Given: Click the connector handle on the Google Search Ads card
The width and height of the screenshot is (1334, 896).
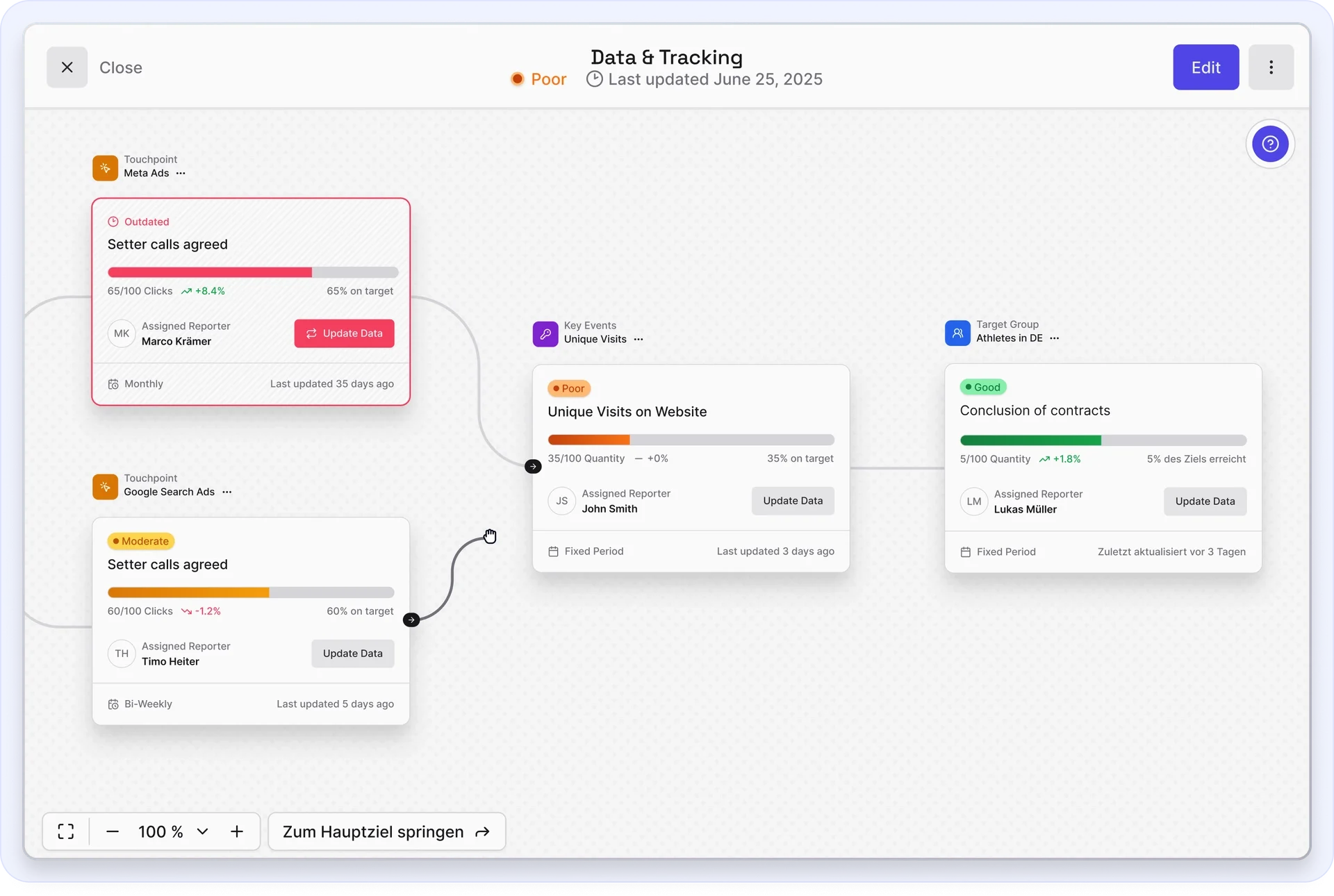Looking at the screenshot, I should pyautogui.click(x=411, y=620).
